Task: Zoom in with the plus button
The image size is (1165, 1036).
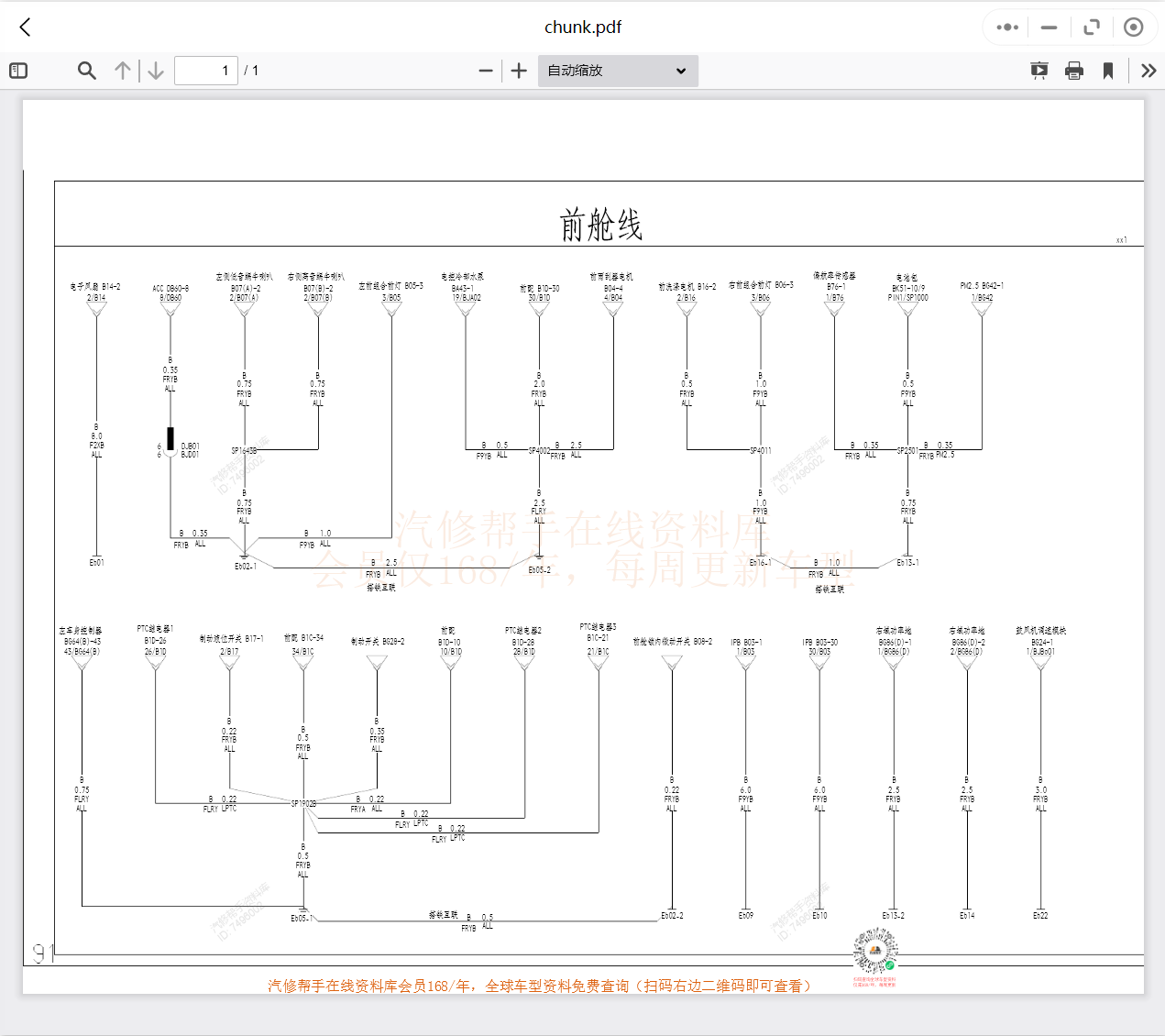Action: coord(519,71)
